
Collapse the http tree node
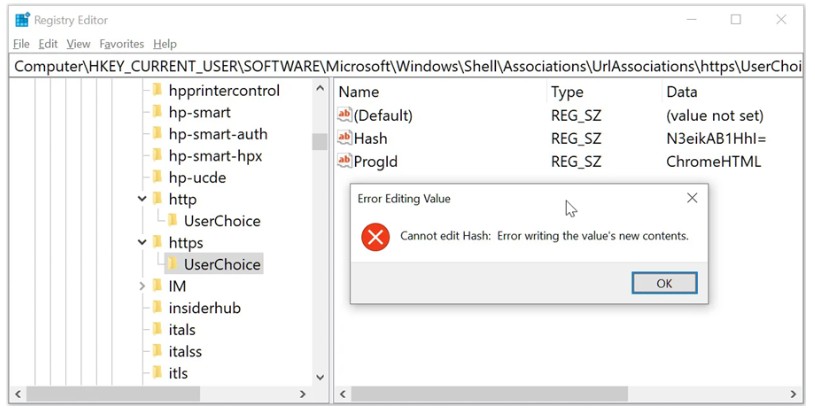[142, 200]
